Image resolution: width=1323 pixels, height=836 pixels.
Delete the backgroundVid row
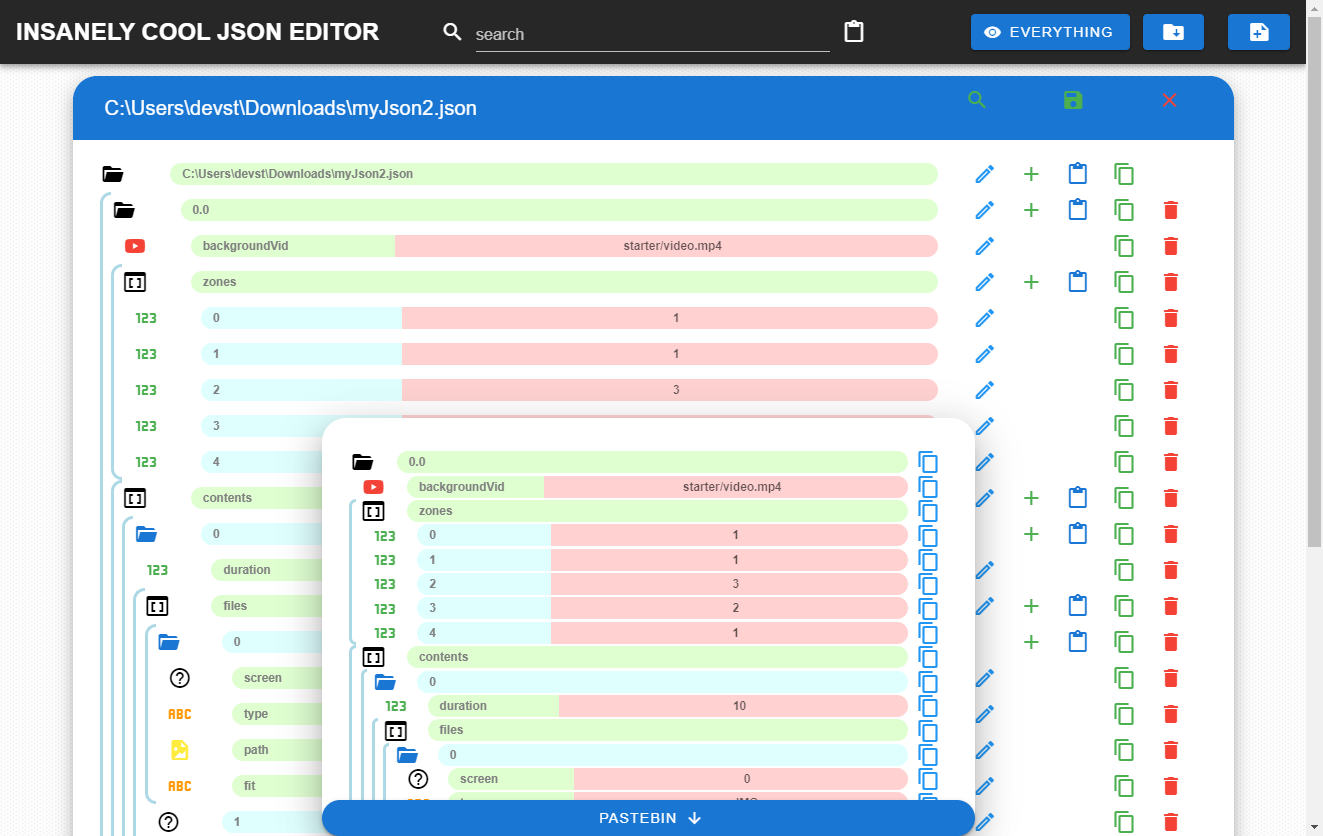click(1171, 246)
